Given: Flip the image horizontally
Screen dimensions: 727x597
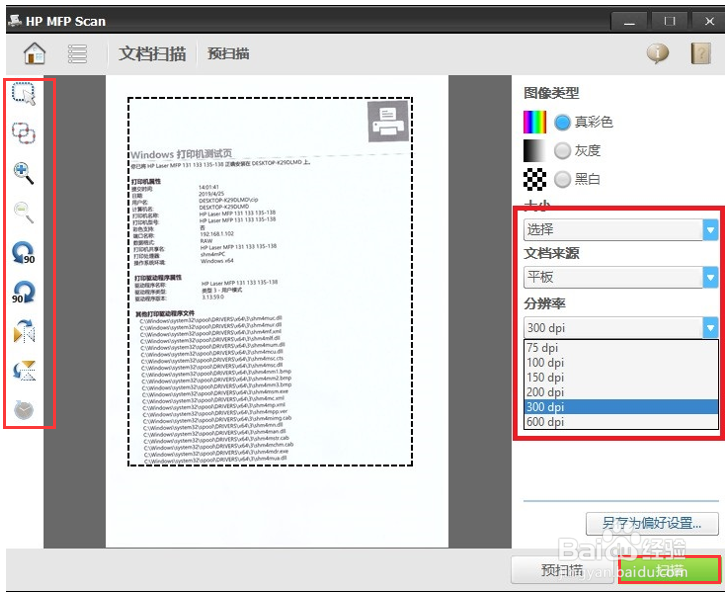Looking at the screenshot, I should (x=24, y=331).
